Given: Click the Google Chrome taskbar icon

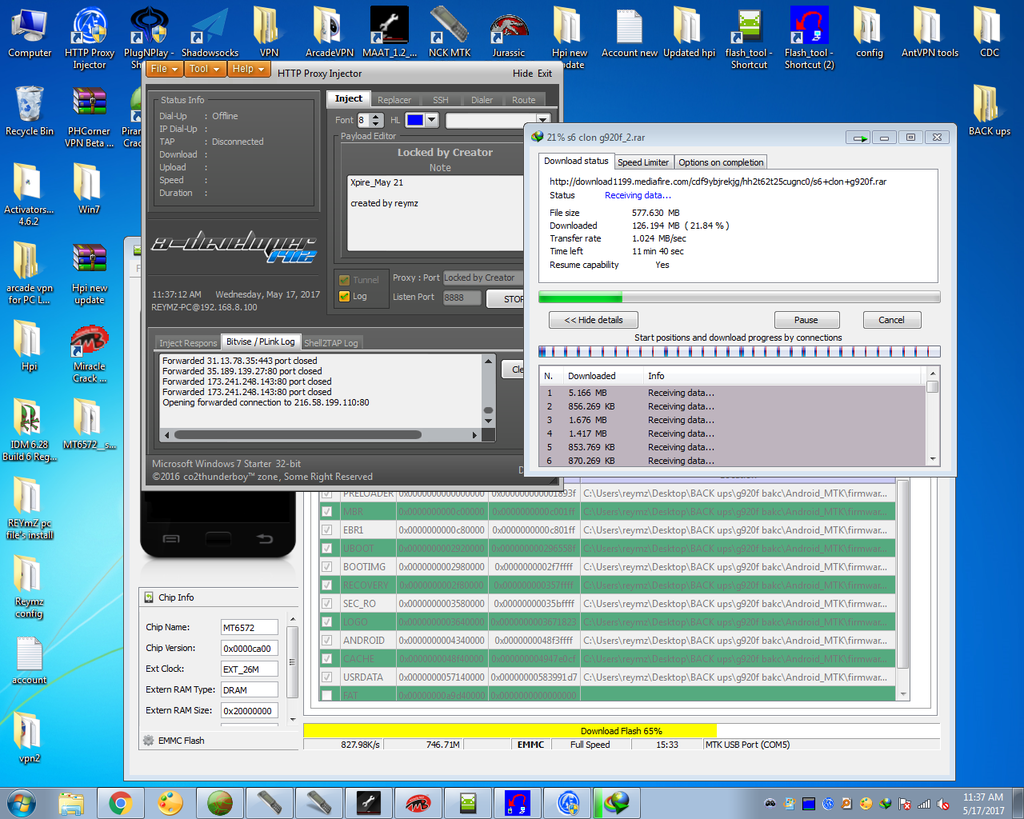Looking at the screenshot, I should [121, 802].
